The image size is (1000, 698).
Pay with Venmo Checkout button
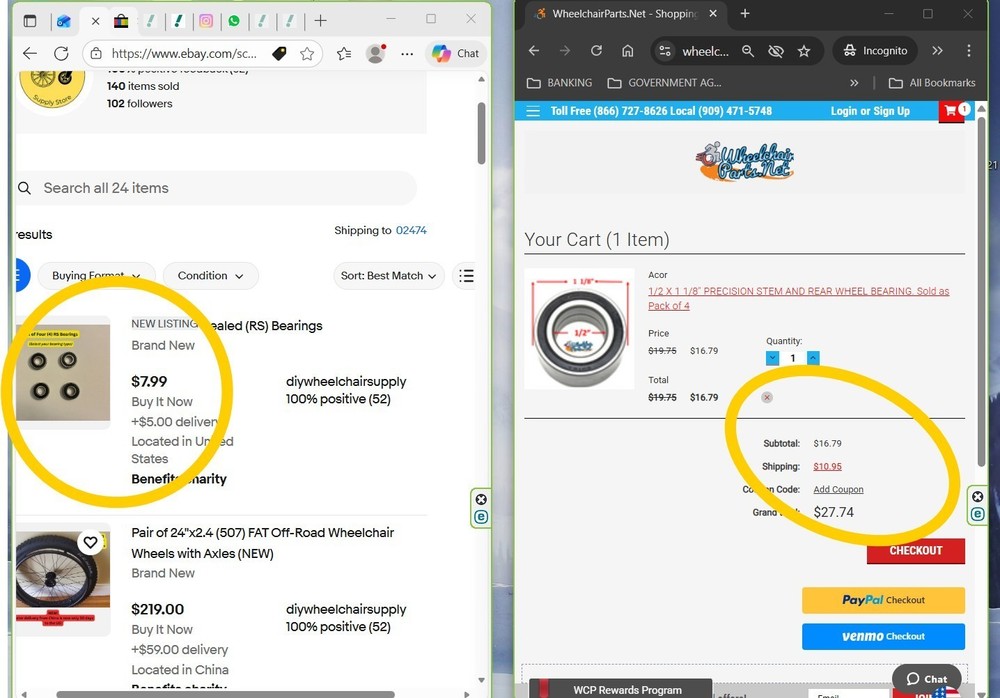click(883, 636)
